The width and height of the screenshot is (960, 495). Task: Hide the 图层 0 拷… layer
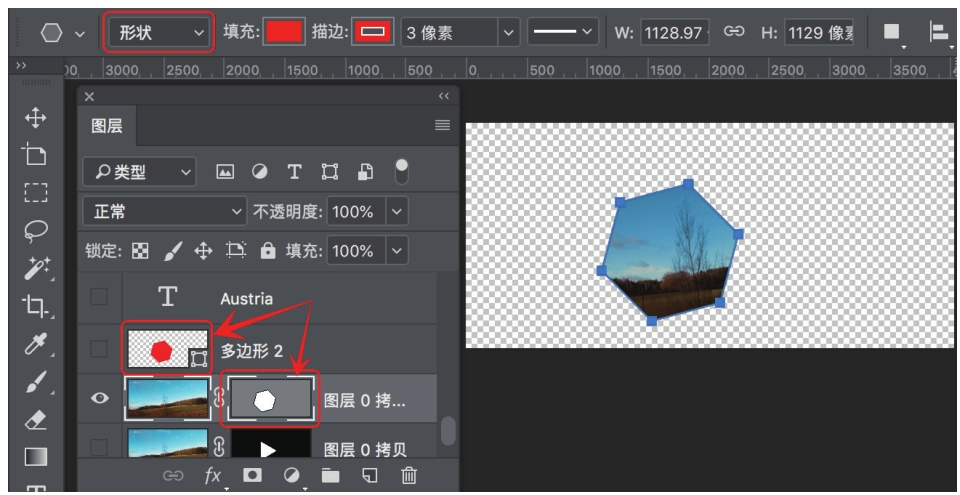coord(100,398)
